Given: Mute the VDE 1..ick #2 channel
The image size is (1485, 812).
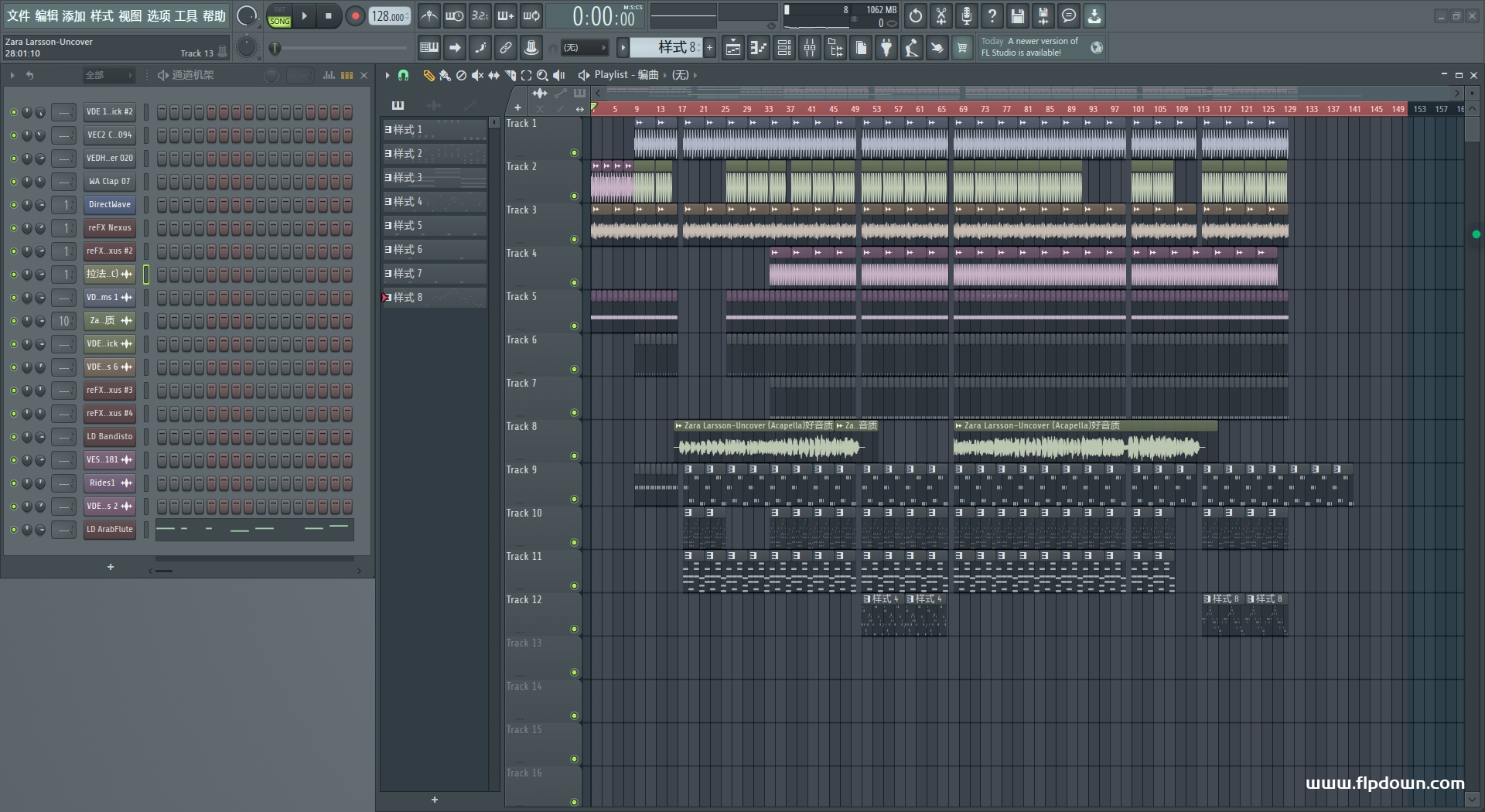Looking at the screenshot, I should click(x=13, y=112).
